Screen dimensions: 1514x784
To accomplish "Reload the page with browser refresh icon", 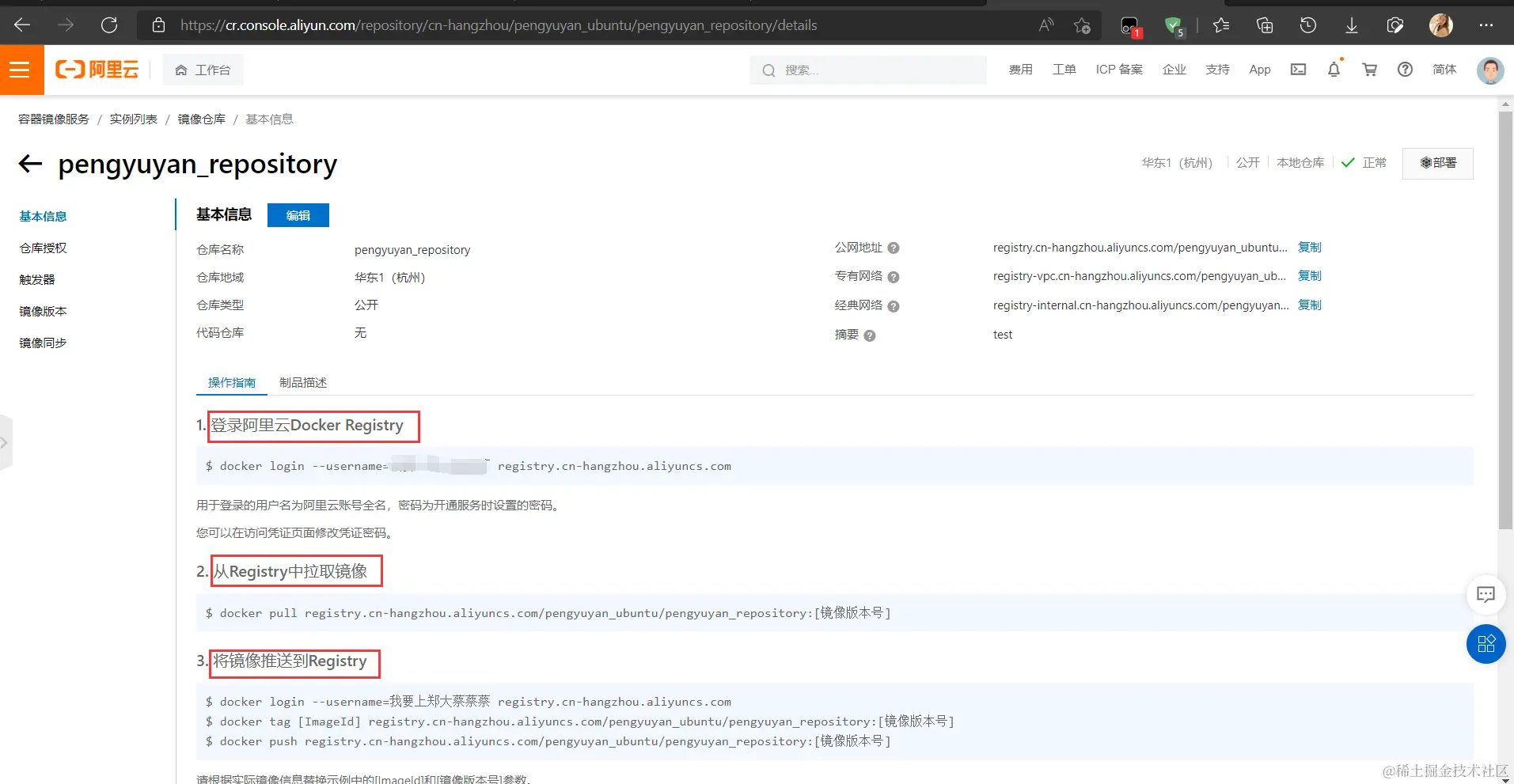I will (109, 25).
